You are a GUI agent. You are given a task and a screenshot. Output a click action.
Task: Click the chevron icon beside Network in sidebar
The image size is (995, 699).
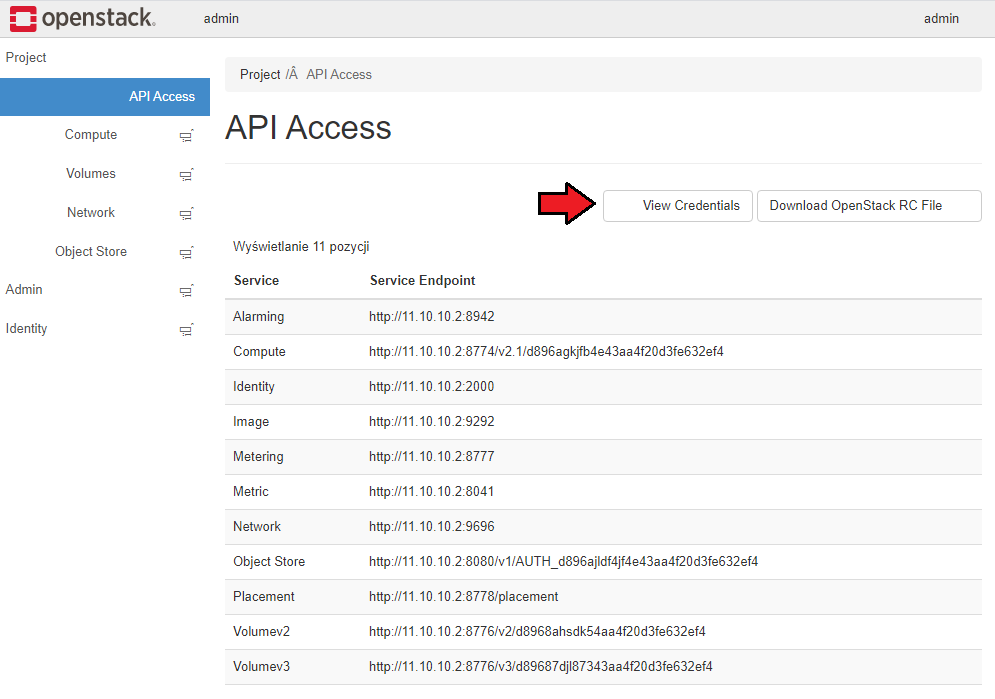(187, 214)
